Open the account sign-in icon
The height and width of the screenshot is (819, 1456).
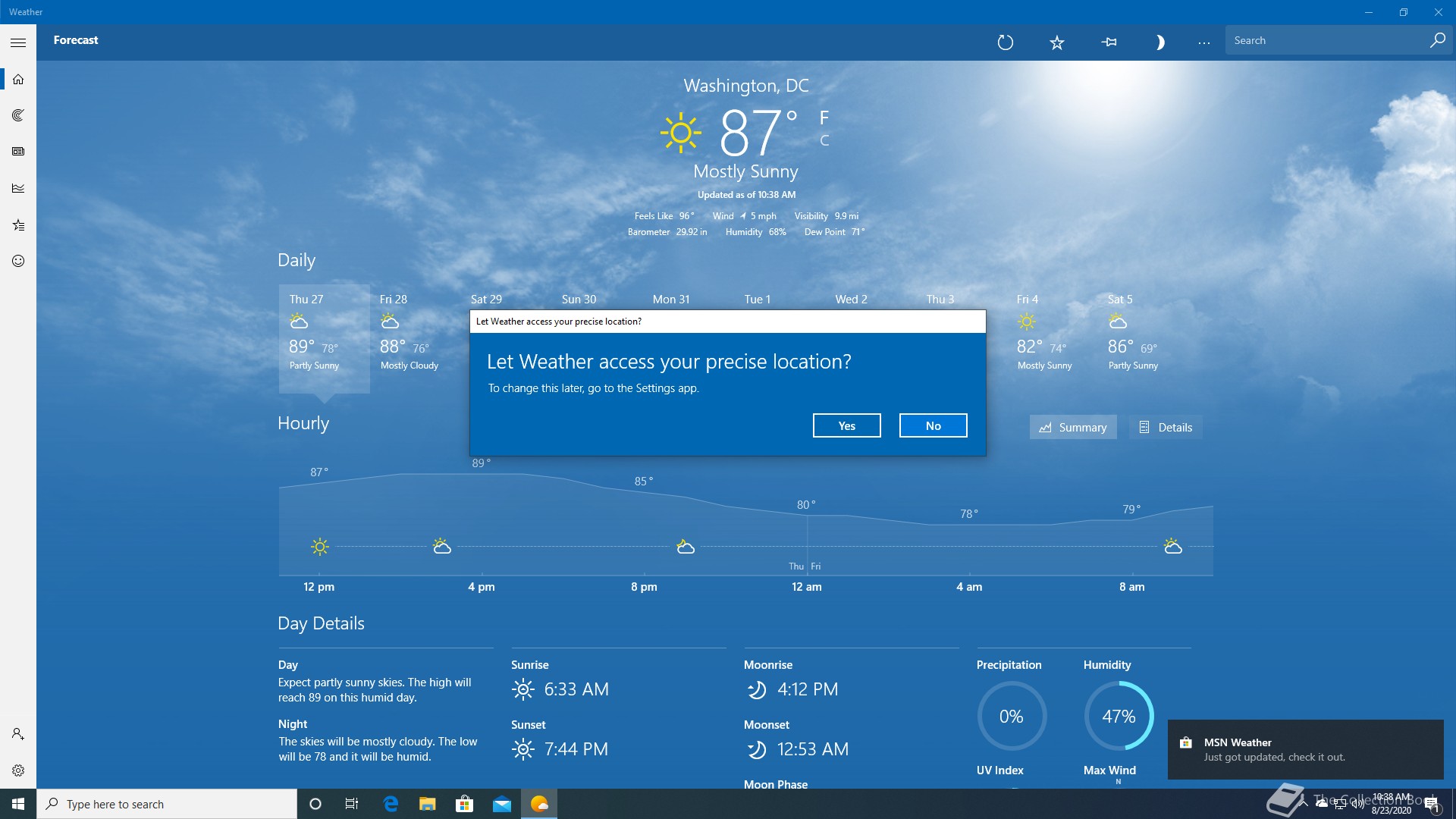(18, 734)
